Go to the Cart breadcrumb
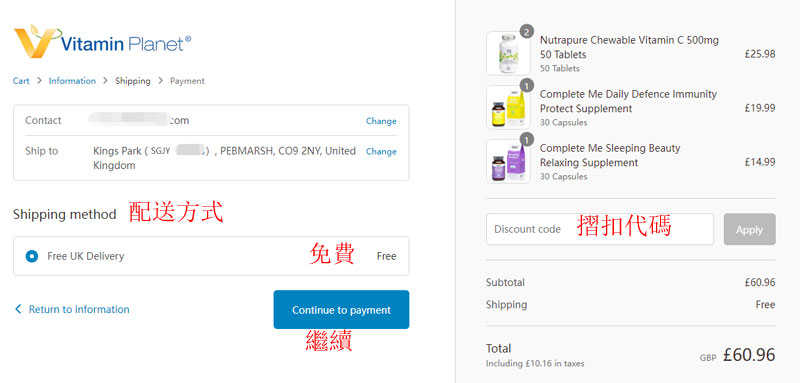 [21, 81]
